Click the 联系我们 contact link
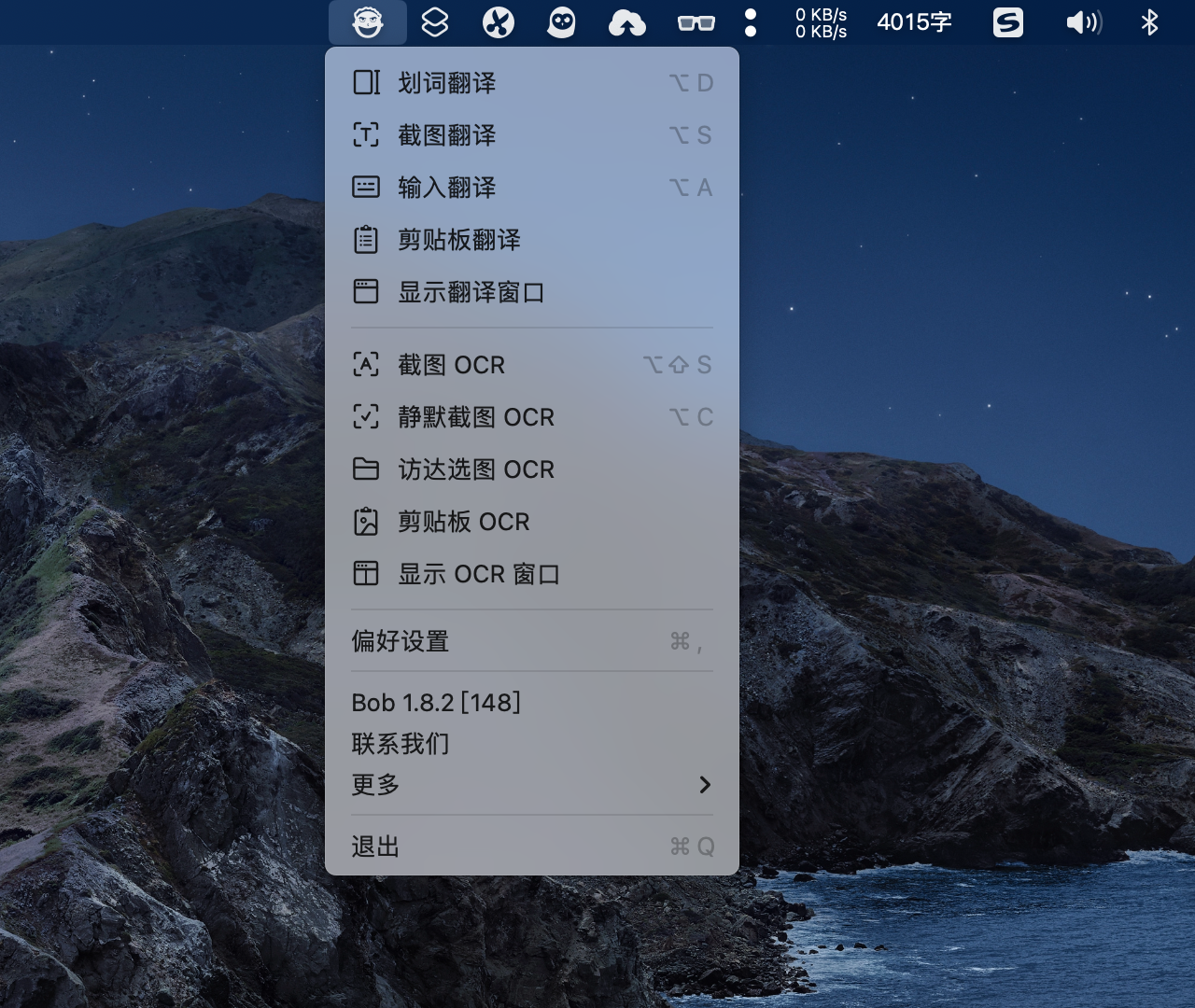 [400, 744]
